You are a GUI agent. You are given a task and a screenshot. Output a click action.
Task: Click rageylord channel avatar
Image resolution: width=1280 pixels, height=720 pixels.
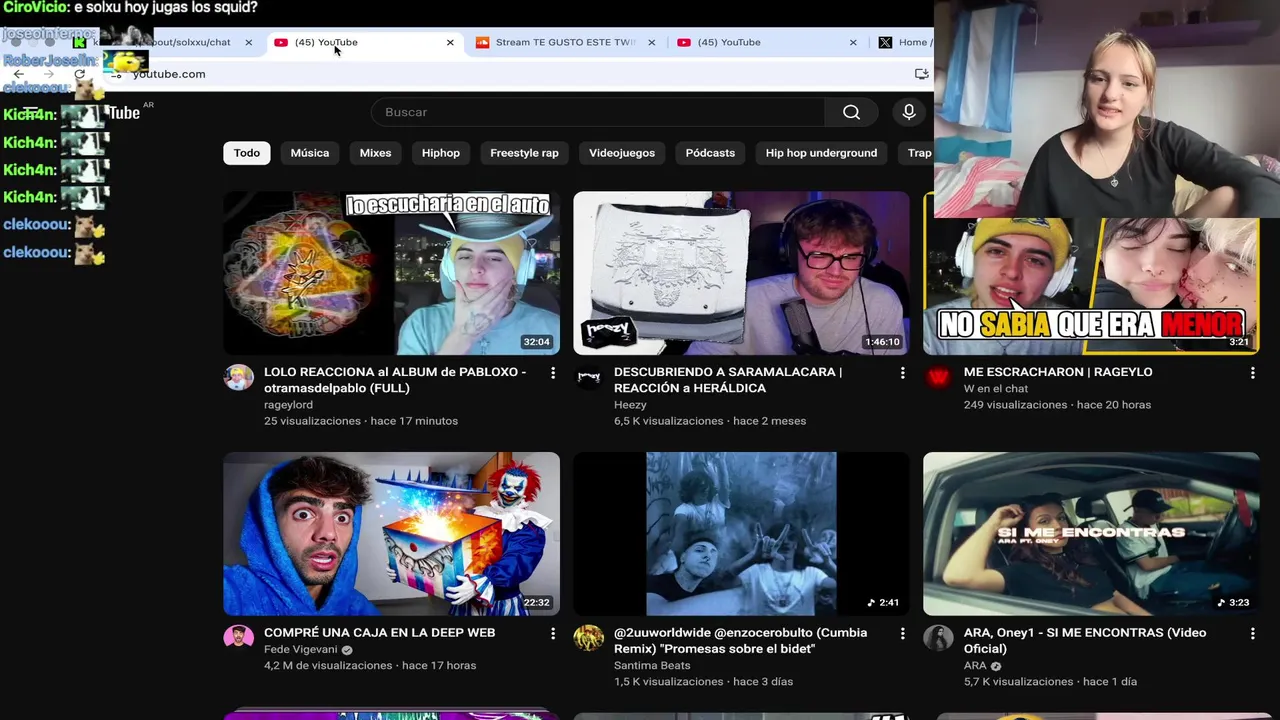(x=238, y=377)
